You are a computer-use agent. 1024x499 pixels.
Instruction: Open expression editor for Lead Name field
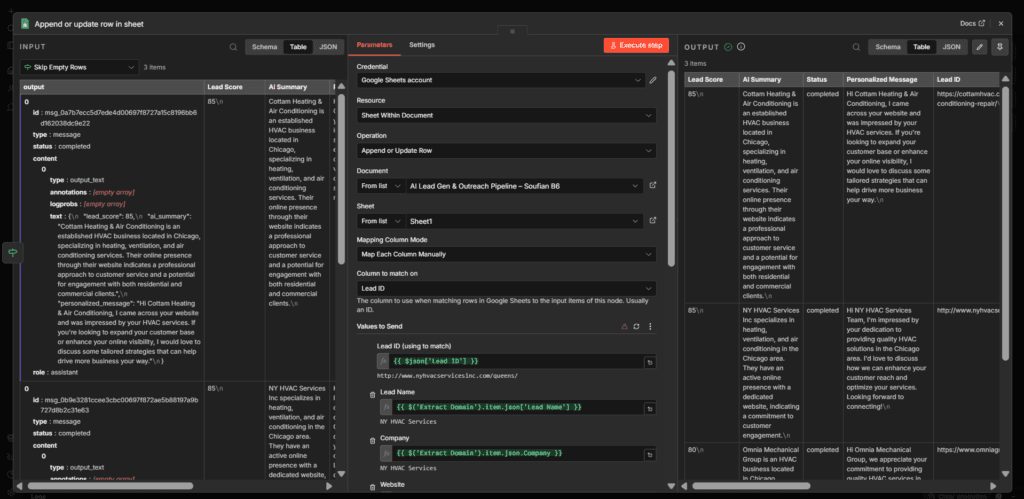tap(650, 408)
